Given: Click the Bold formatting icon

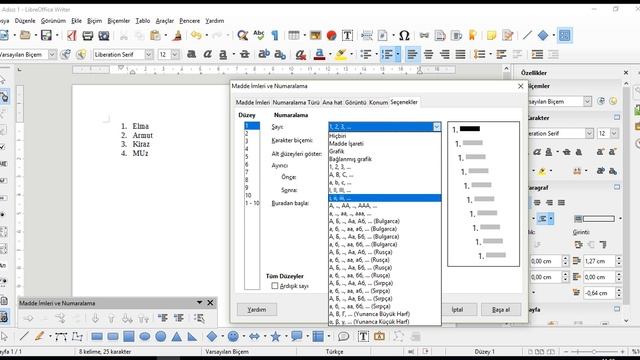Looking at the screenshot, I should pos(191,54).
